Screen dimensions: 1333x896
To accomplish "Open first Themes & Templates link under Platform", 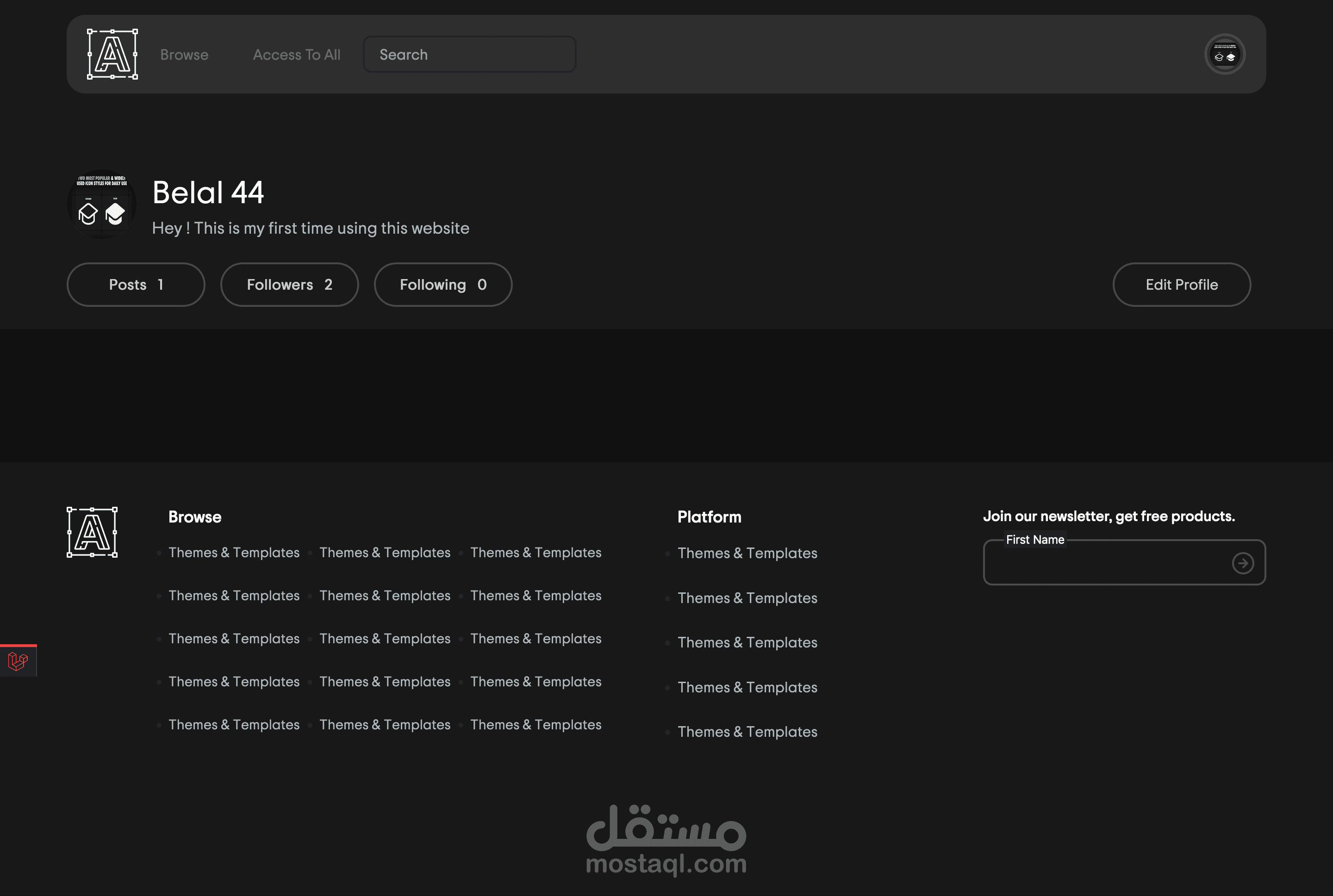I will 747,553.
